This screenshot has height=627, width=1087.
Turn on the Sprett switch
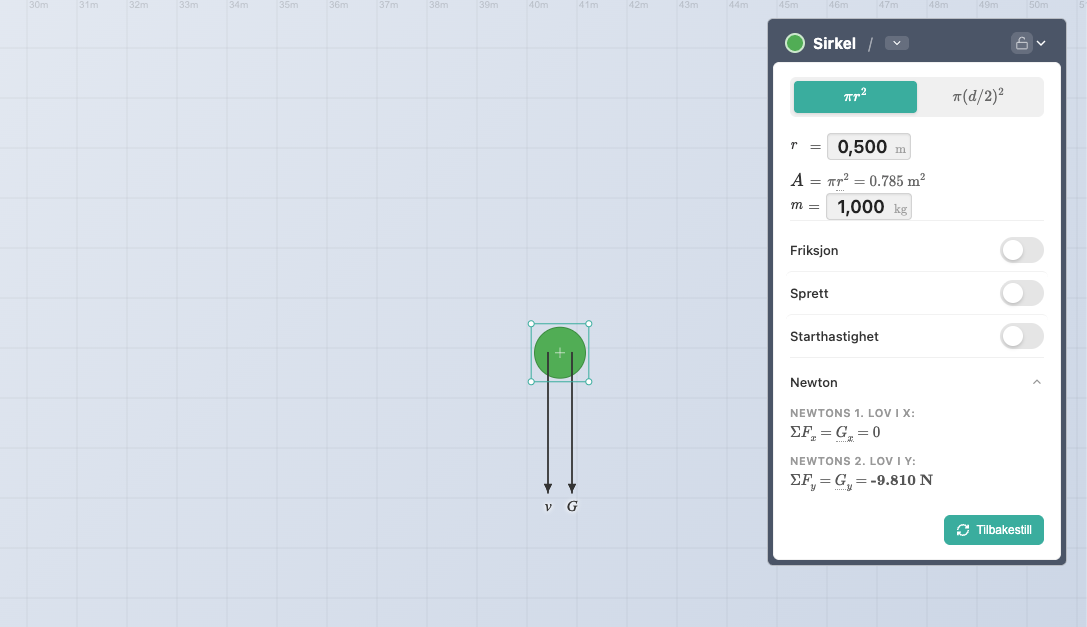[x=1021, y=293]
